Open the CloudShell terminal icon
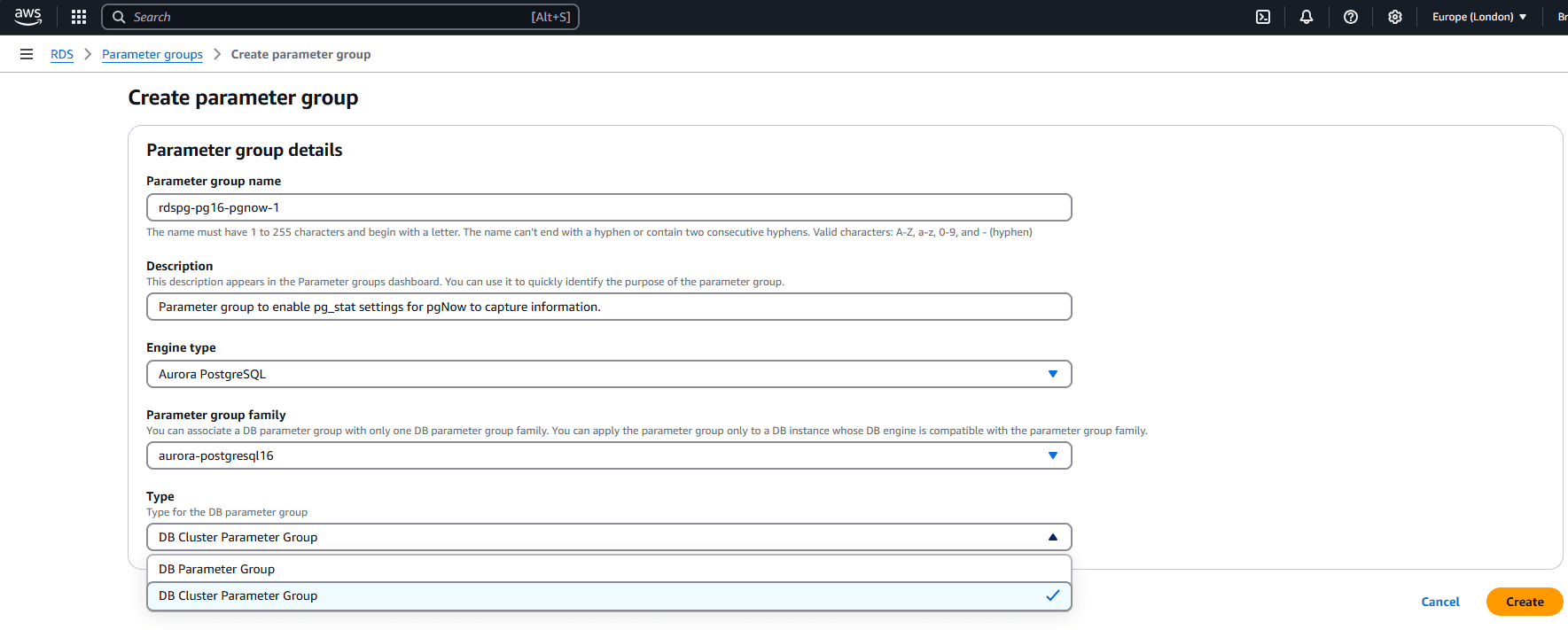 (x=1263, y=17)
